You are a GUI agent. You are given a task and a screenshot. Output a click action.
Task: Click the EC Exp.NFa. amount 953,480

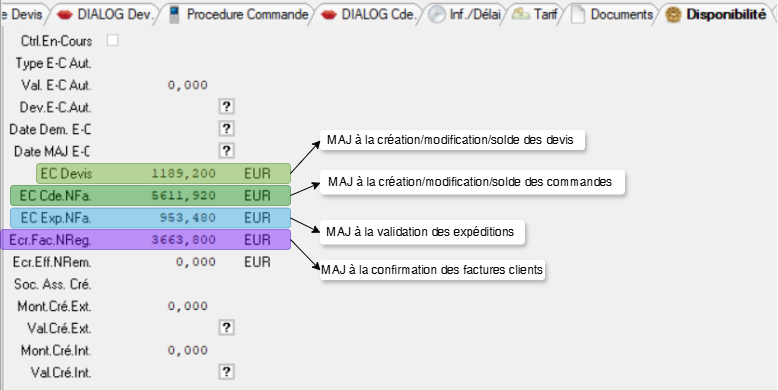click(188, 218)
